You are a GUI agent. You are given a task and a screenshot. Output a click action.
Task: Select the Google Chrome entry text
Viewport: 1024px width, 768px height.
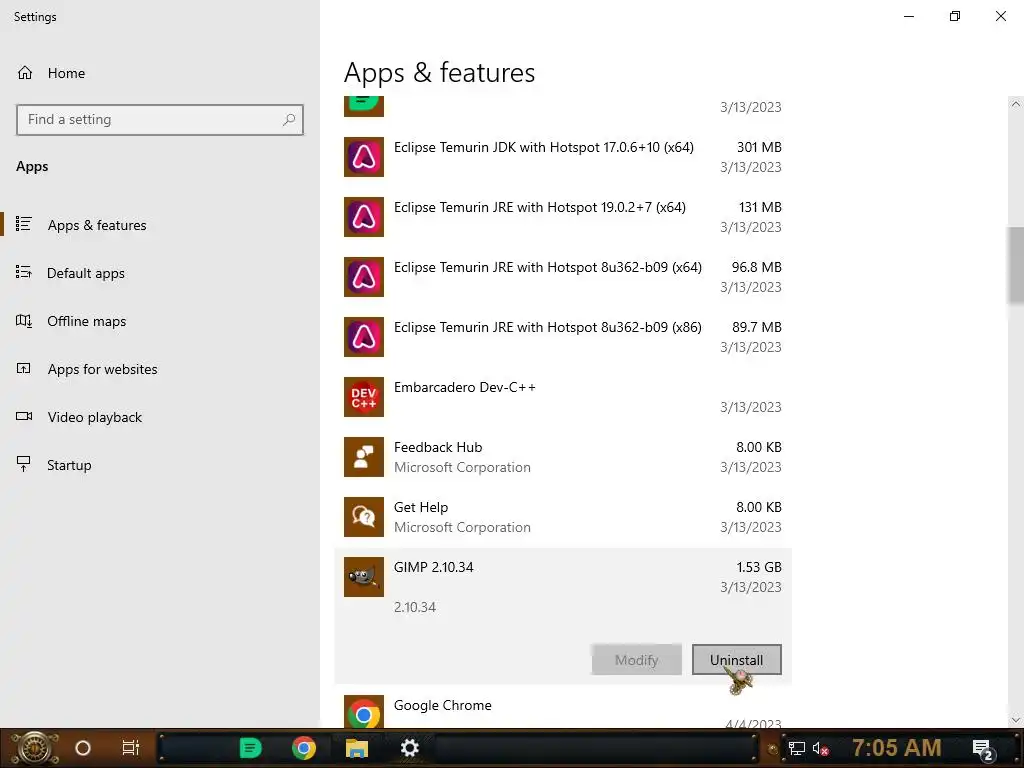pyautogui.click(x=442, y=706)
